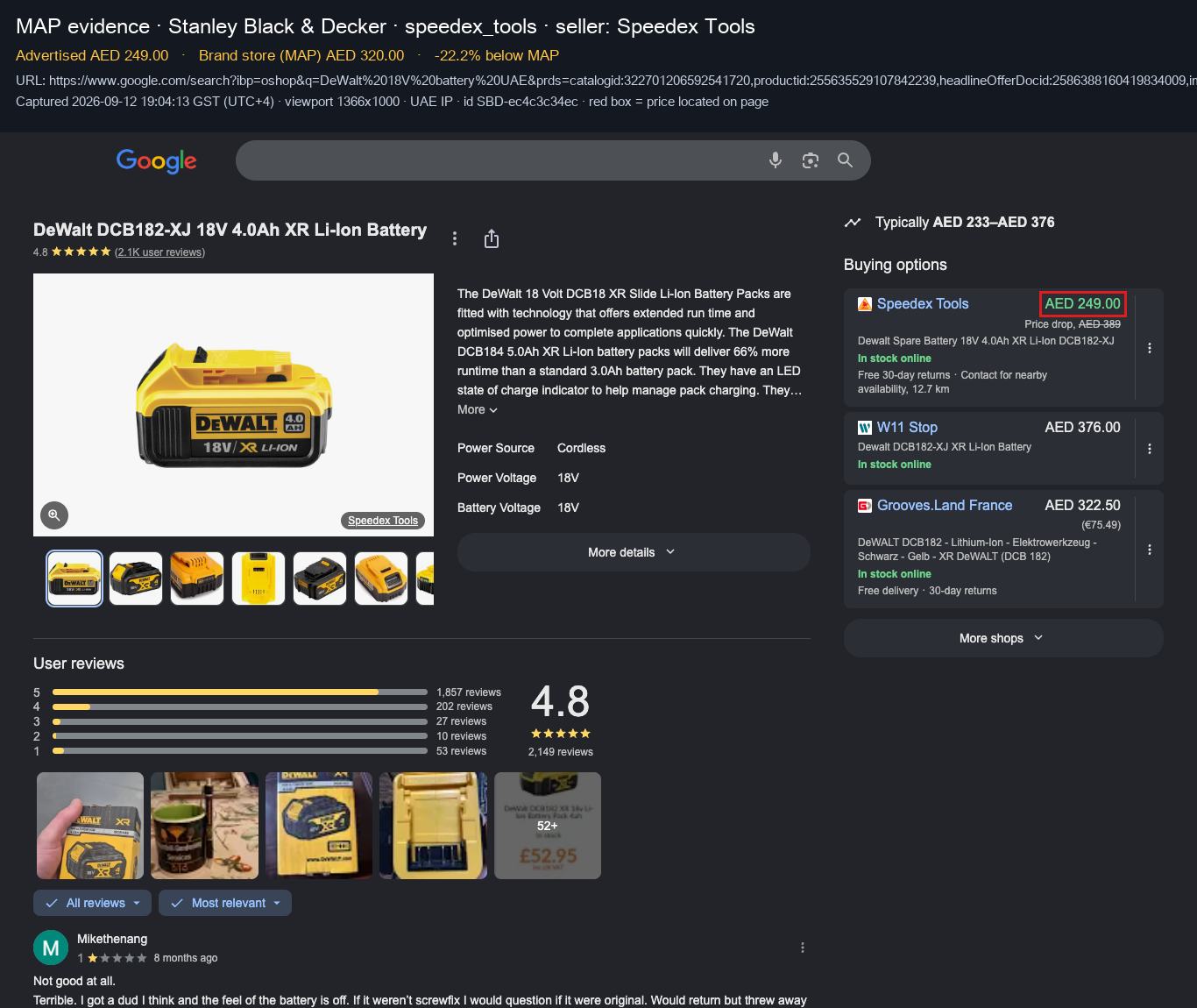Open the Most relevant sort dropdown
Viewport: 1197px width, 1008px height.
coord(225,903)
